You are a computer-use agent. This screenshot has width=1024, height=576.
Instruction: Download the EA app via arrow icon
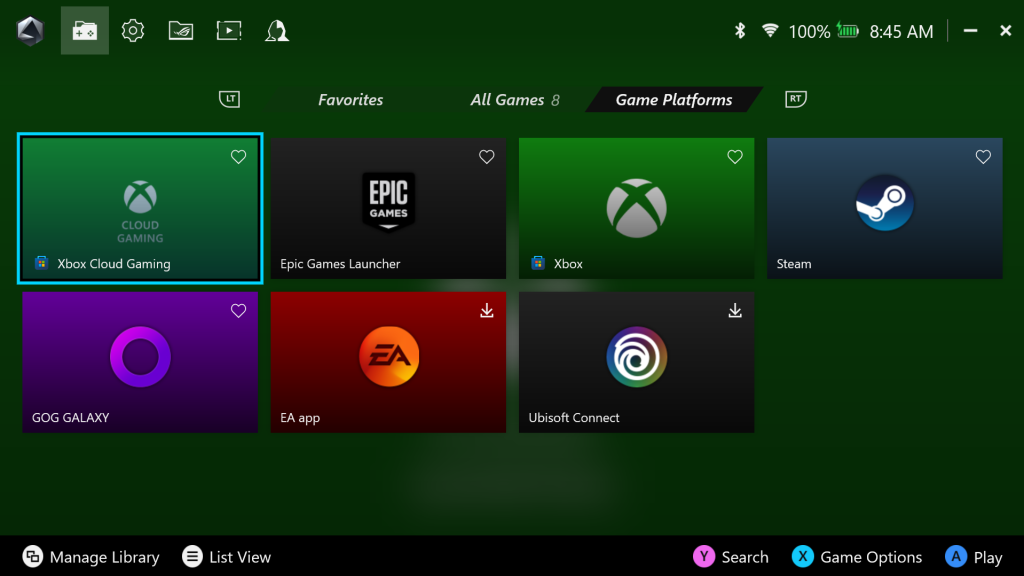487,311
